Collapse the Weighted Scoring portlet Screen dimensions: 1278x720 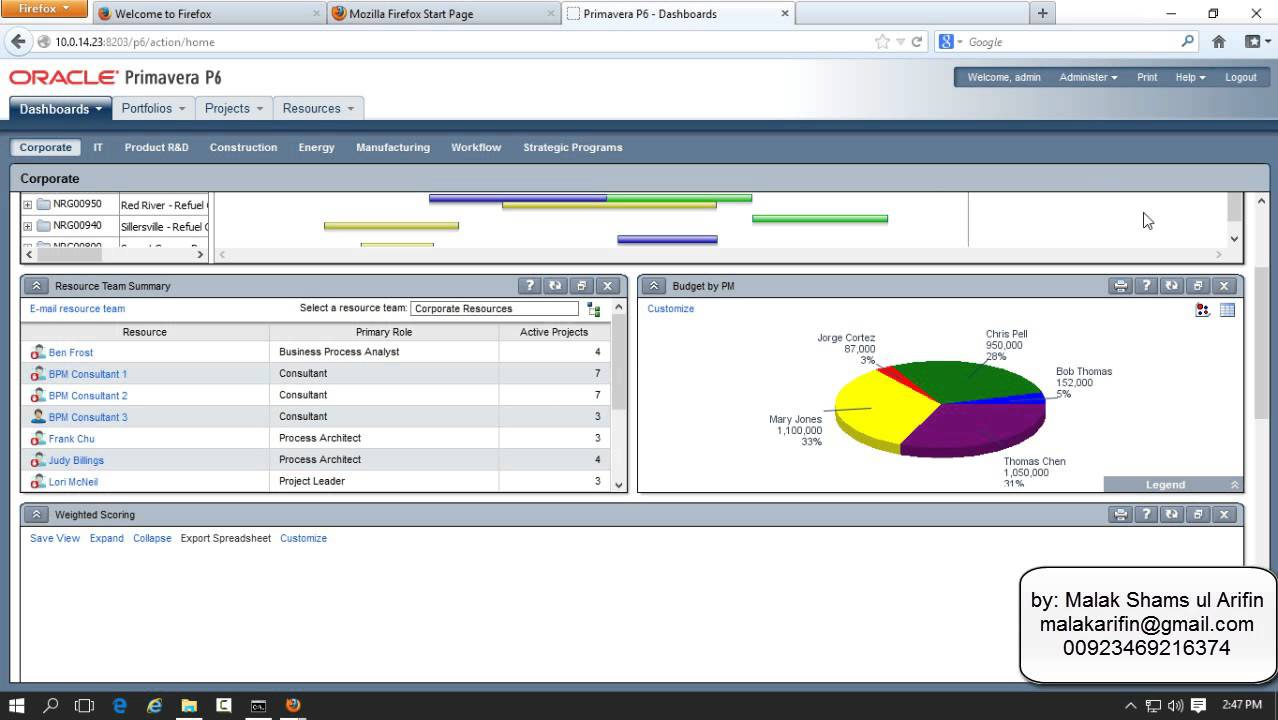tap(36, 515)
